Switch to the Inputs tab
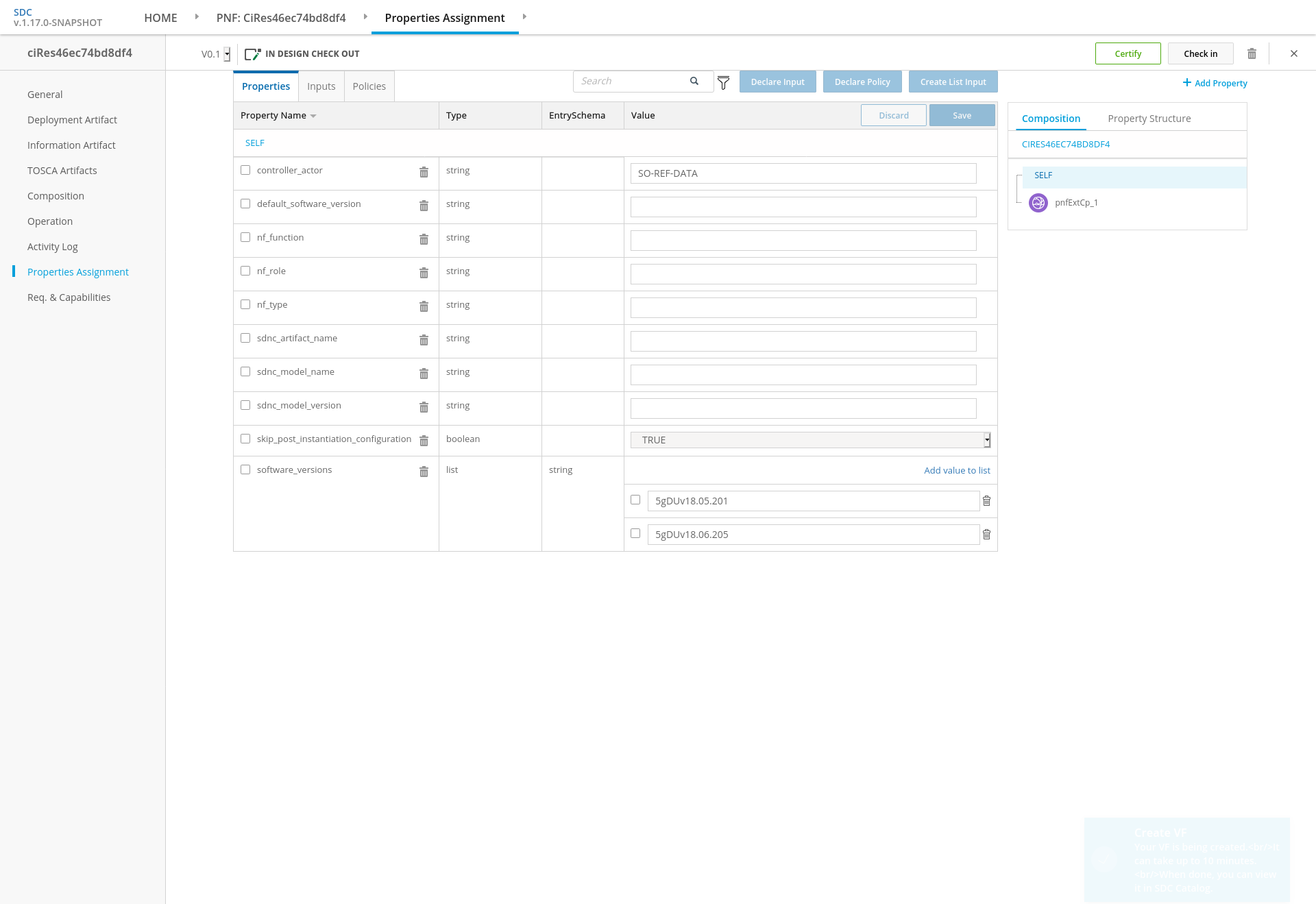This screenshot has width=1316, height=904. click(x=321, y=86)
